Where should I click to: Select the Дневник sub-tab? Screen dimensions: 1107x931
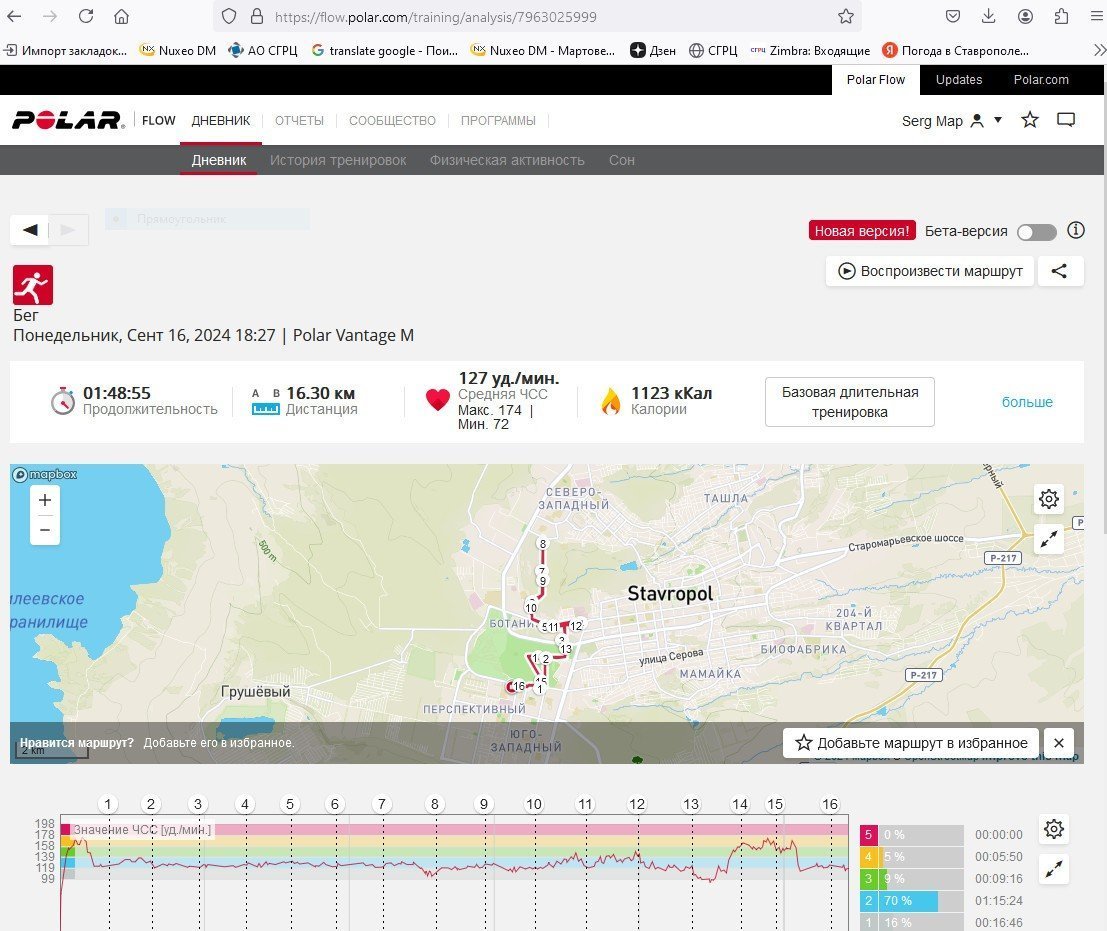219,160
